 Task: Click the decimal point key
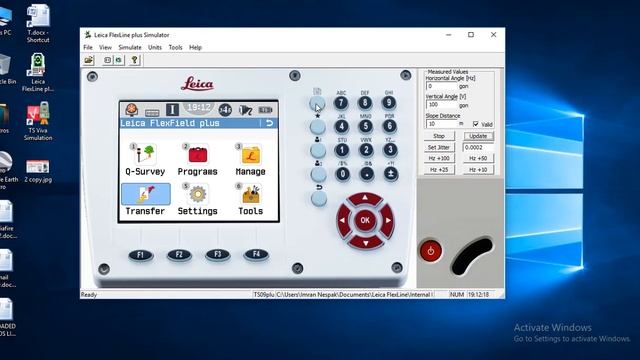pos(367,174)
